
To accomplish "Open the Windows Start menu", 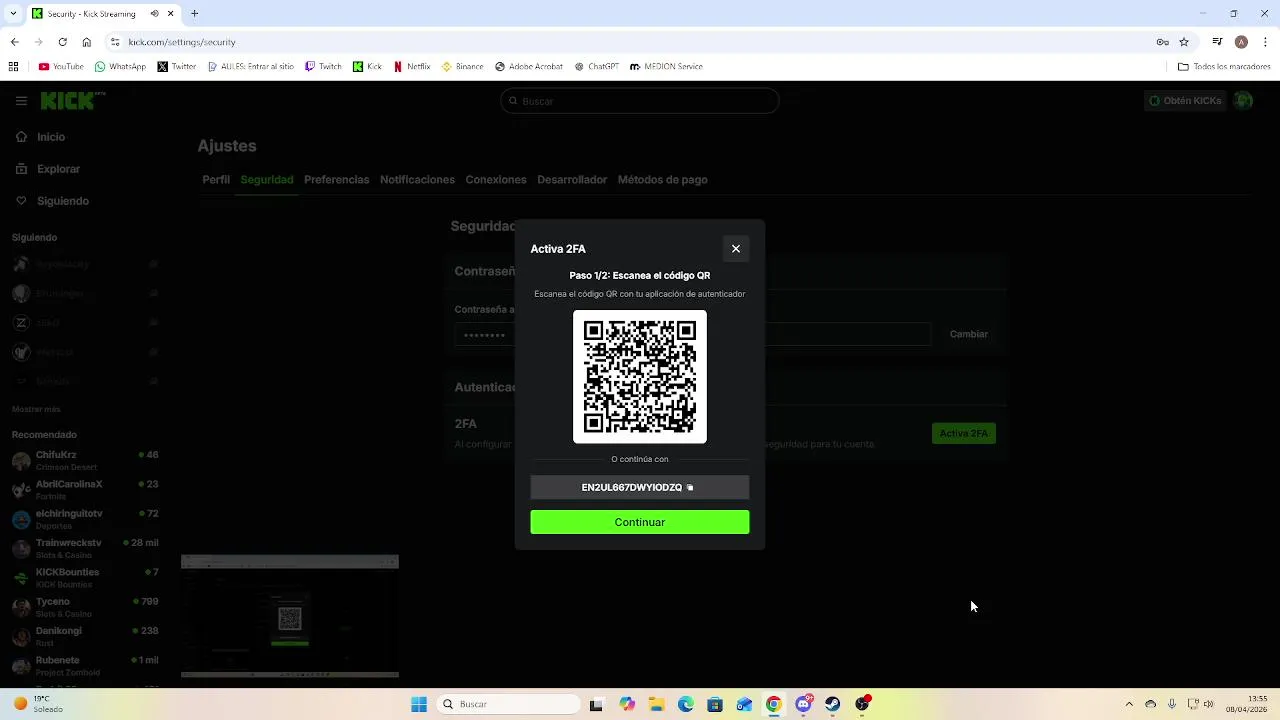I will click(419, 704).
